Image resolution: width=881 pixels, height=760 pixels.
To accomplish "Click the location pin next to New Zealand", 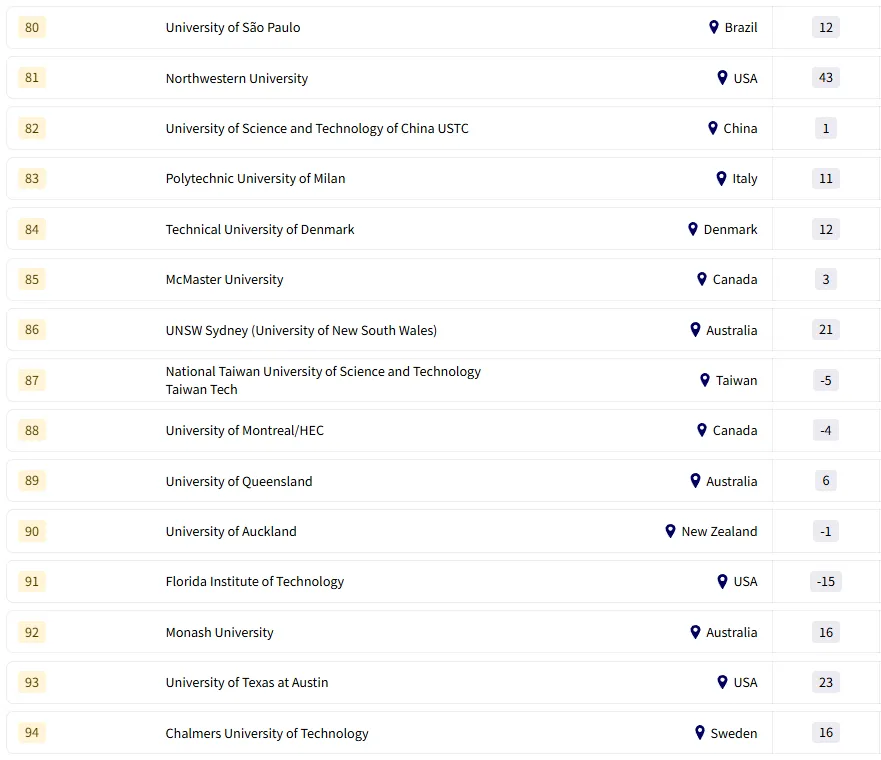I will click(671, 531).
